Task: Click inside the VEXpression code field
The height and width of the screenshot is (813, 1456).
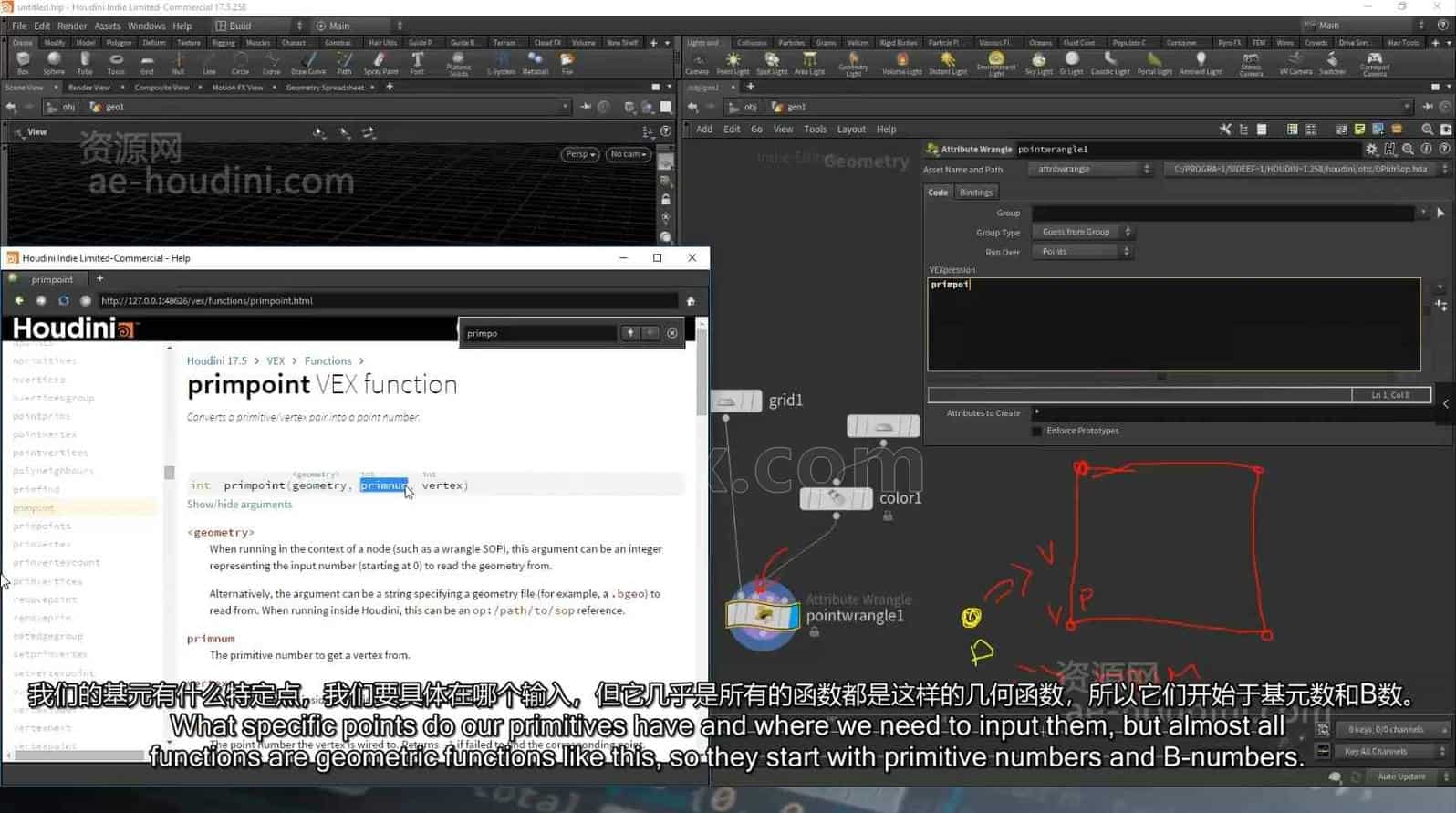Action: [1173, 324]
